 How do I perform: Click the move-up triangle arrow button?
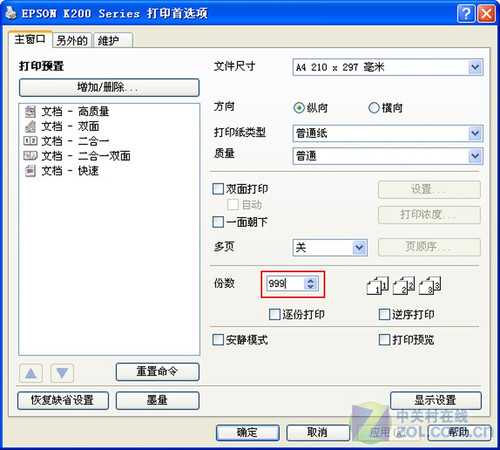click(31, 373)
